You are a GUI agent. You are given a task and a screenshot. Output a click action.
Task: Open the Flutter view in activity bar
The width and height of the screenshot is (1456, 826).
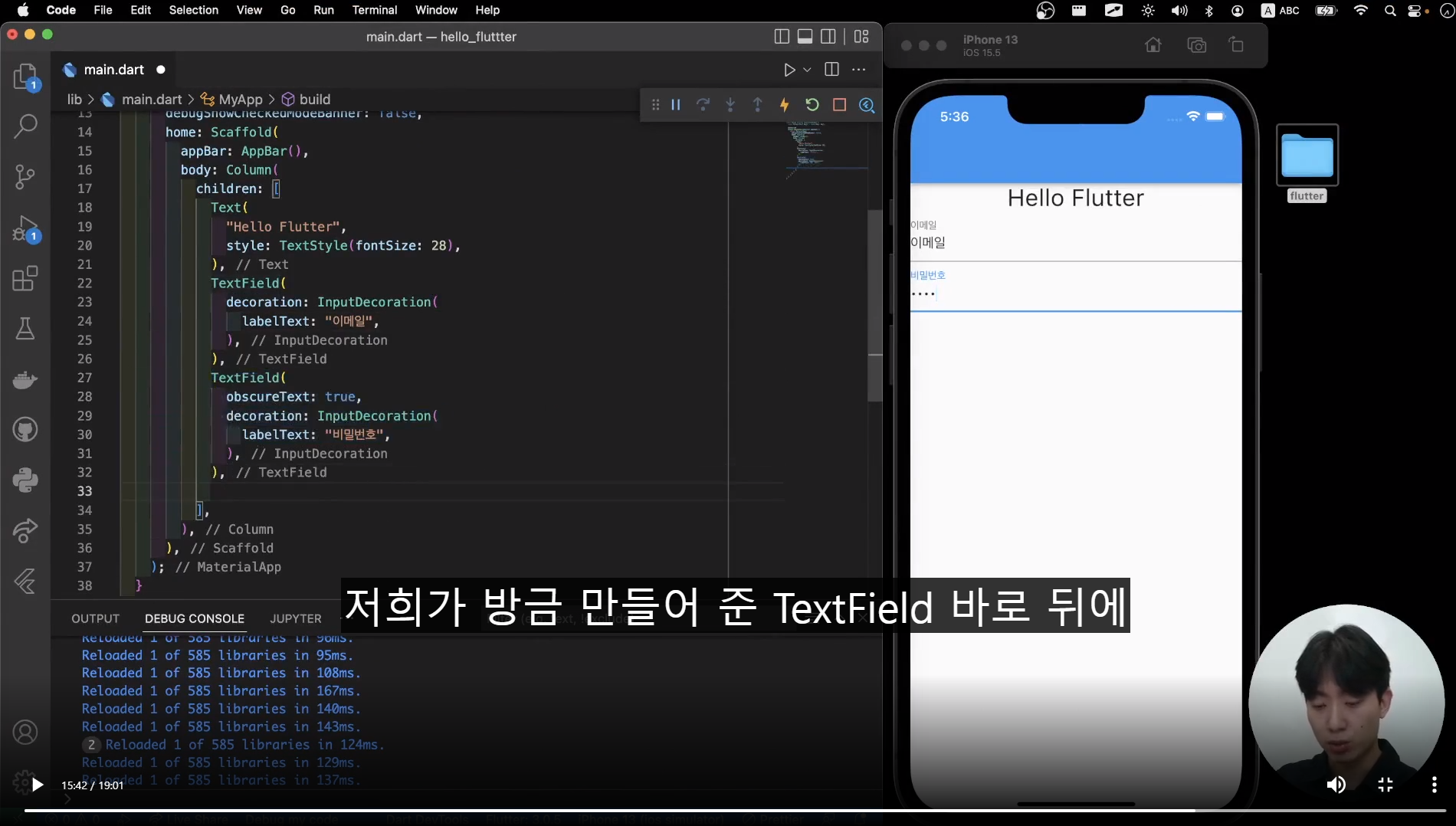pos(25,582)
